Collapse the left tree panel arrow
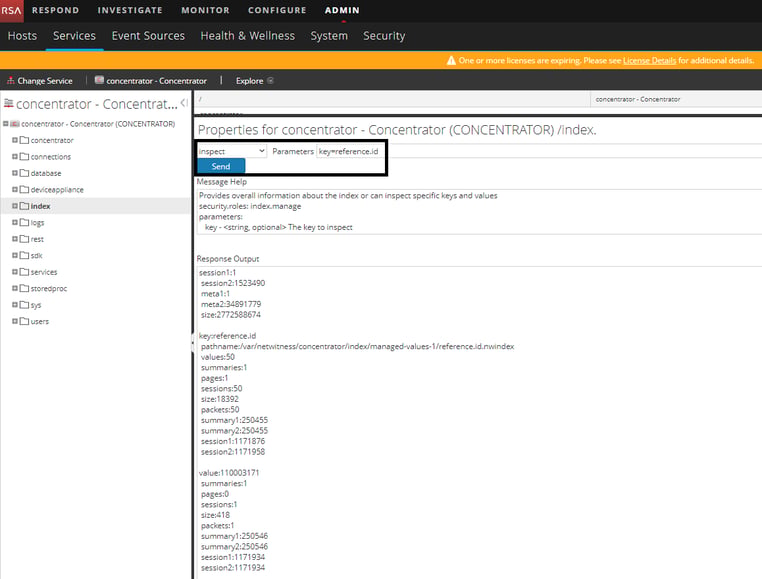Image resolution: width=762 pixels, height=579 pixels. [x=184, y=103]
